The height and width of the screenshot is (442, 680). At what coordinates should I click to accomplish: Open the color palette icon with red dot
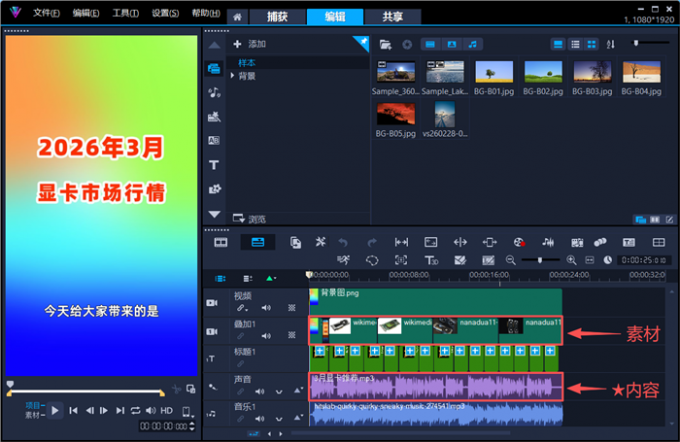tap(519, 242)
